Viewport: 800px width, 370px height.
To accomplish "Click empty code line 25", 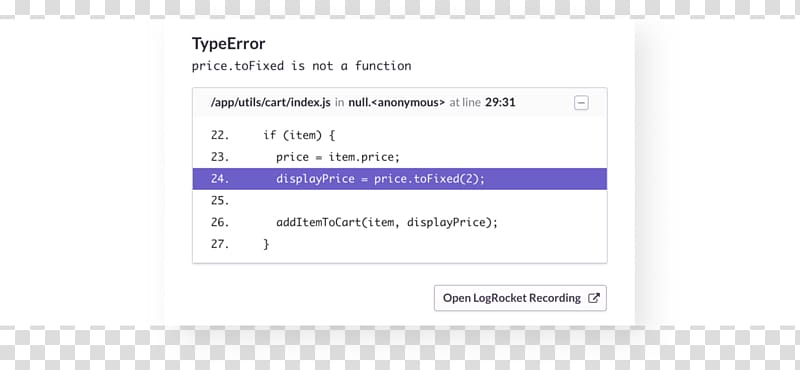I will tap(399, 201).
